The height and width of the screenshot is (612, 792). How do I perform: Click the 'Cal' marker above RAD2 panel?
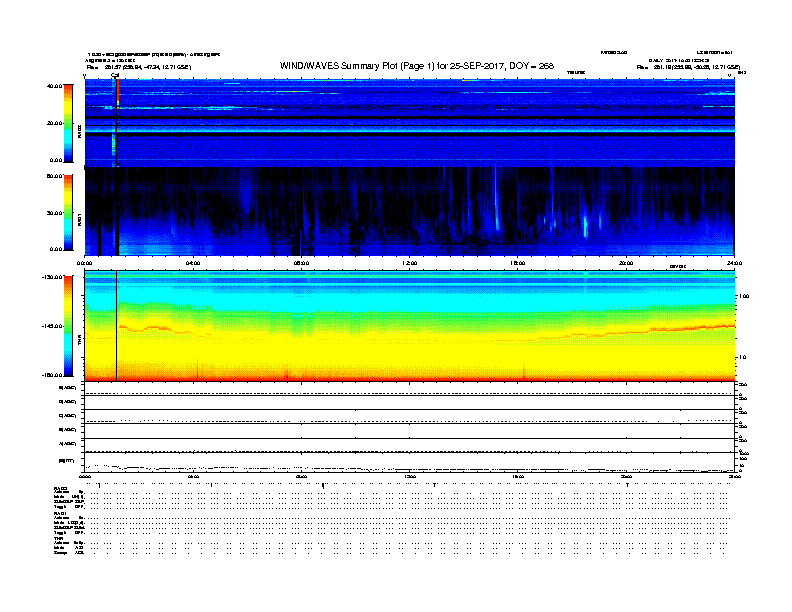[115, 75]
